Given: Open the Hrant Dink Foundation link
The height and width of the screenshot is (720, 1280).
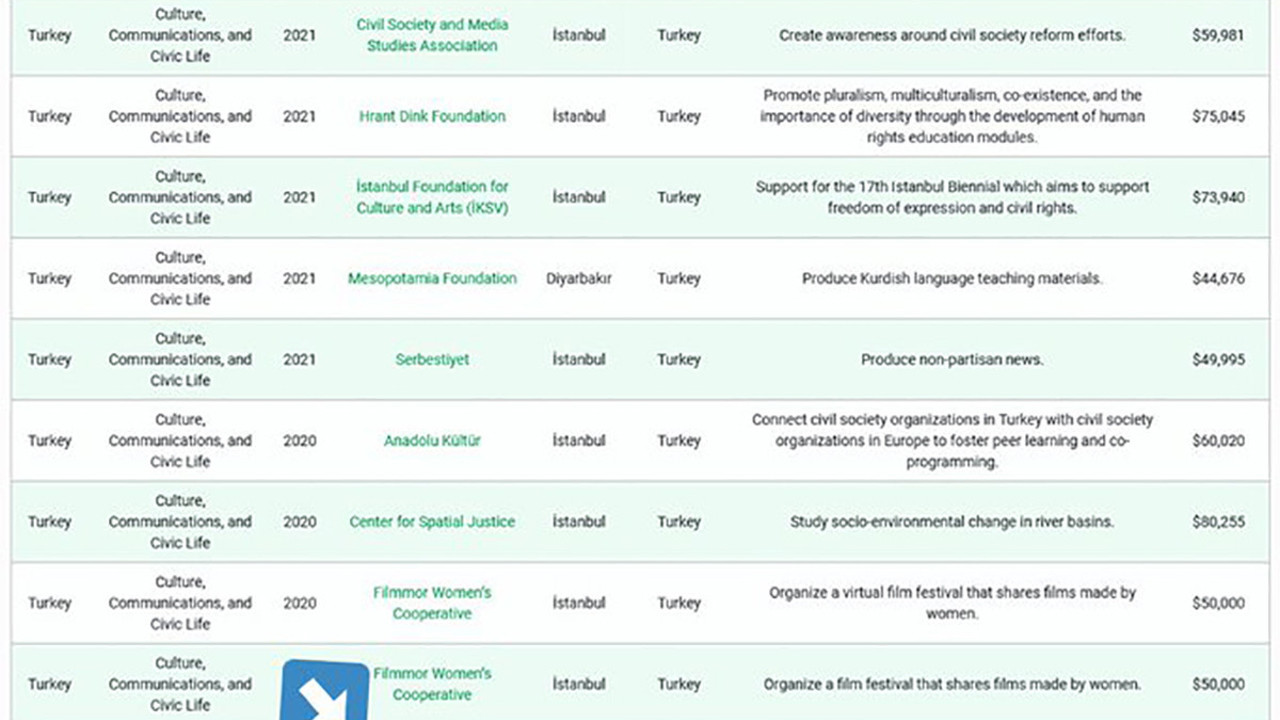Looking at the screenshot, I should [432, 116].
